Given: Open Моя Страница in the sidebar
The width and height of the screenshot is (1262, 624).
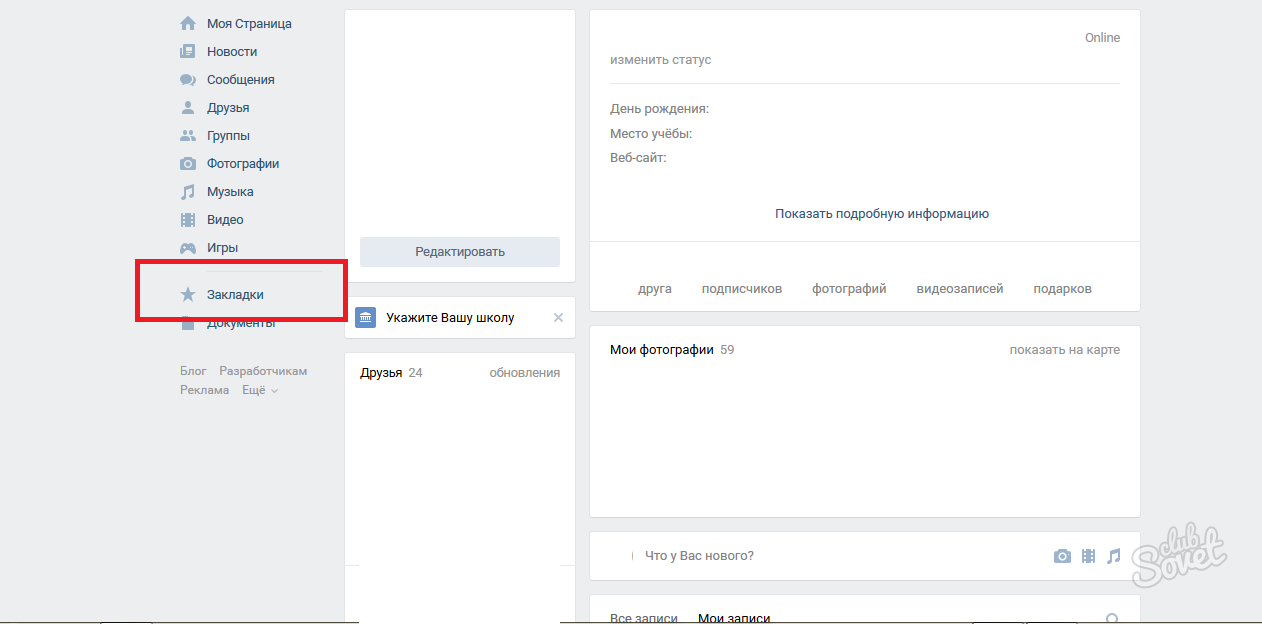Looking at the screenshot, I should [x=250, y=23].
